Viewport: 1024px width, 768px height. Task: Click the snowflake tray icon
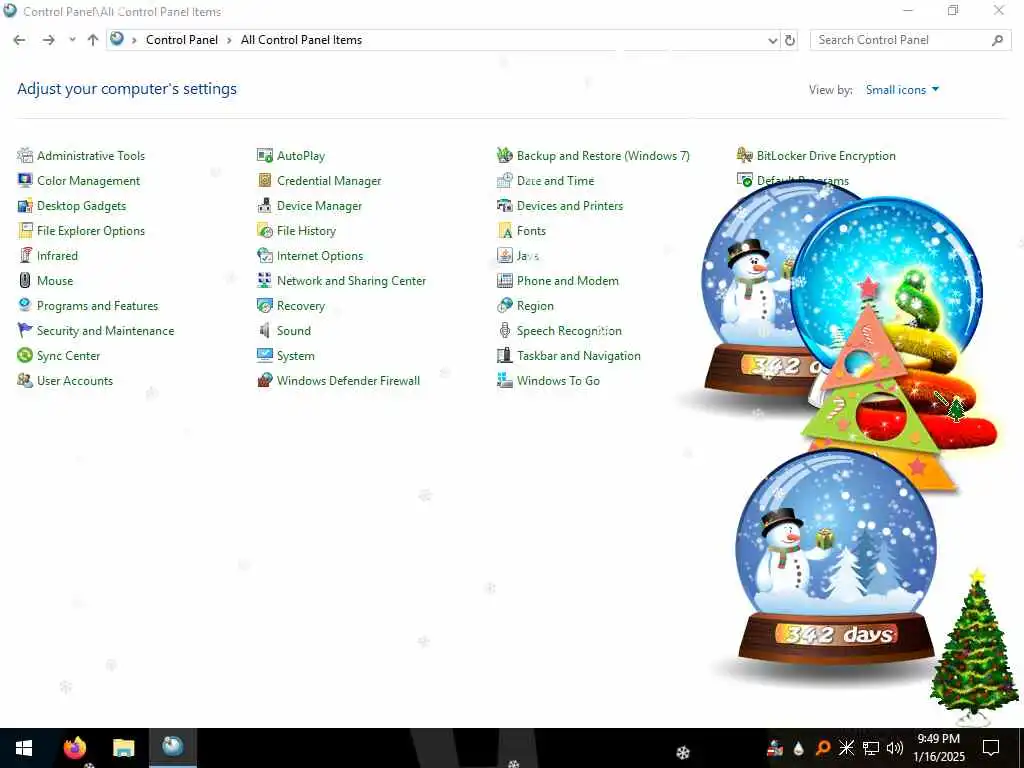[x=846, y=748]
